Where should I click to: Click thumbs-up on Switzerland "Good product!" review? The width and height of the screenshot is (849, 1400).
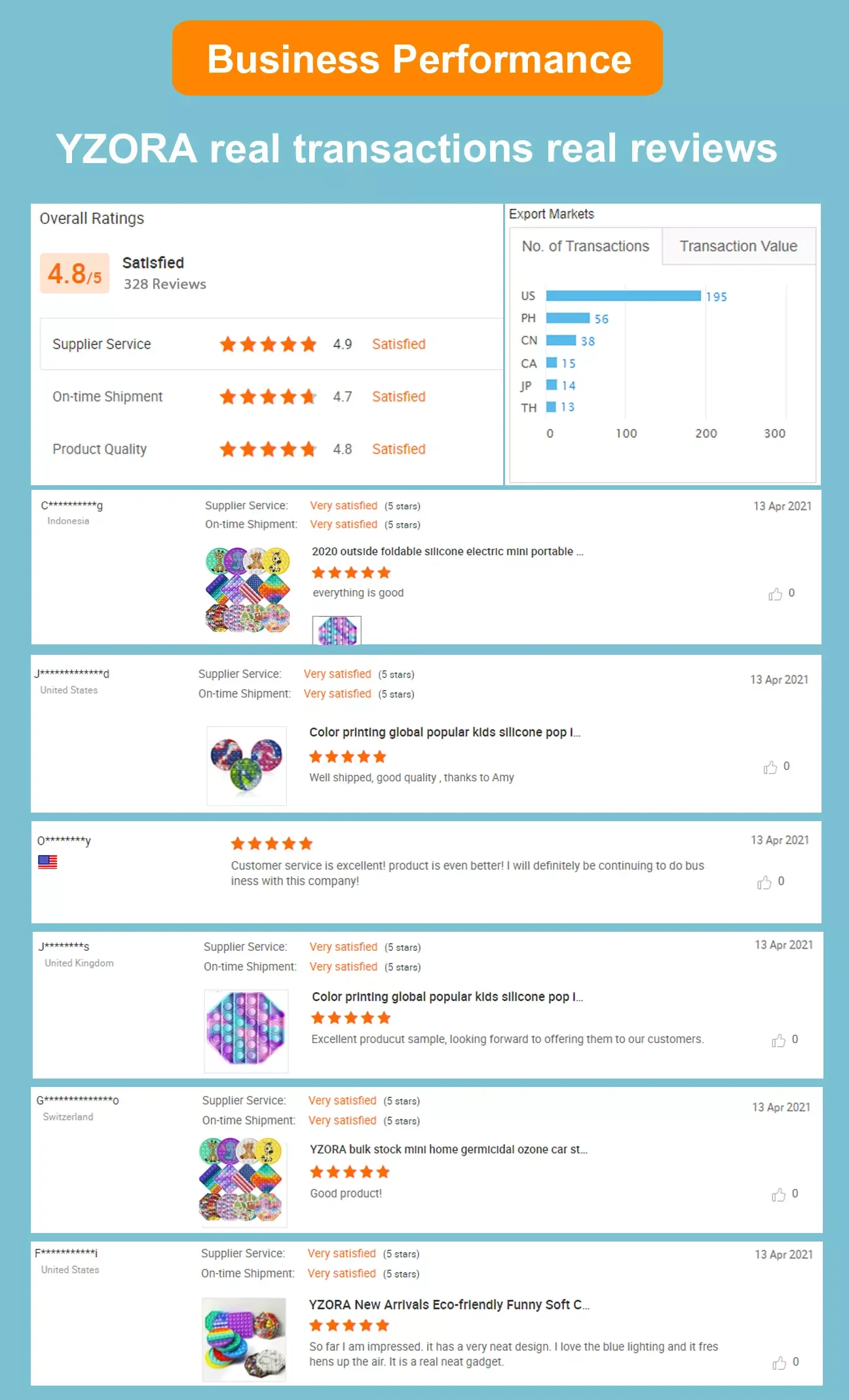point(778,1194)
